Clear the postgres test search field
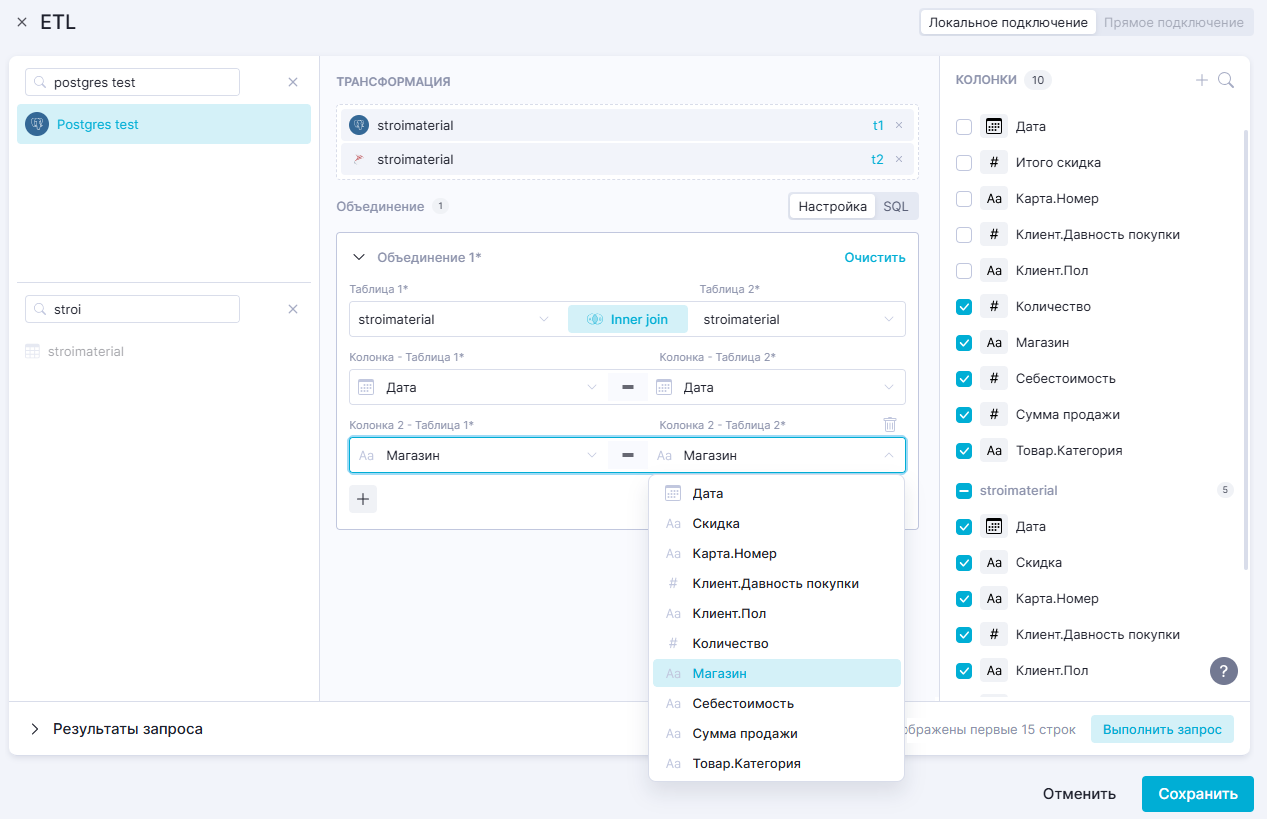The image size is (1267, 819). pos(293,83)
